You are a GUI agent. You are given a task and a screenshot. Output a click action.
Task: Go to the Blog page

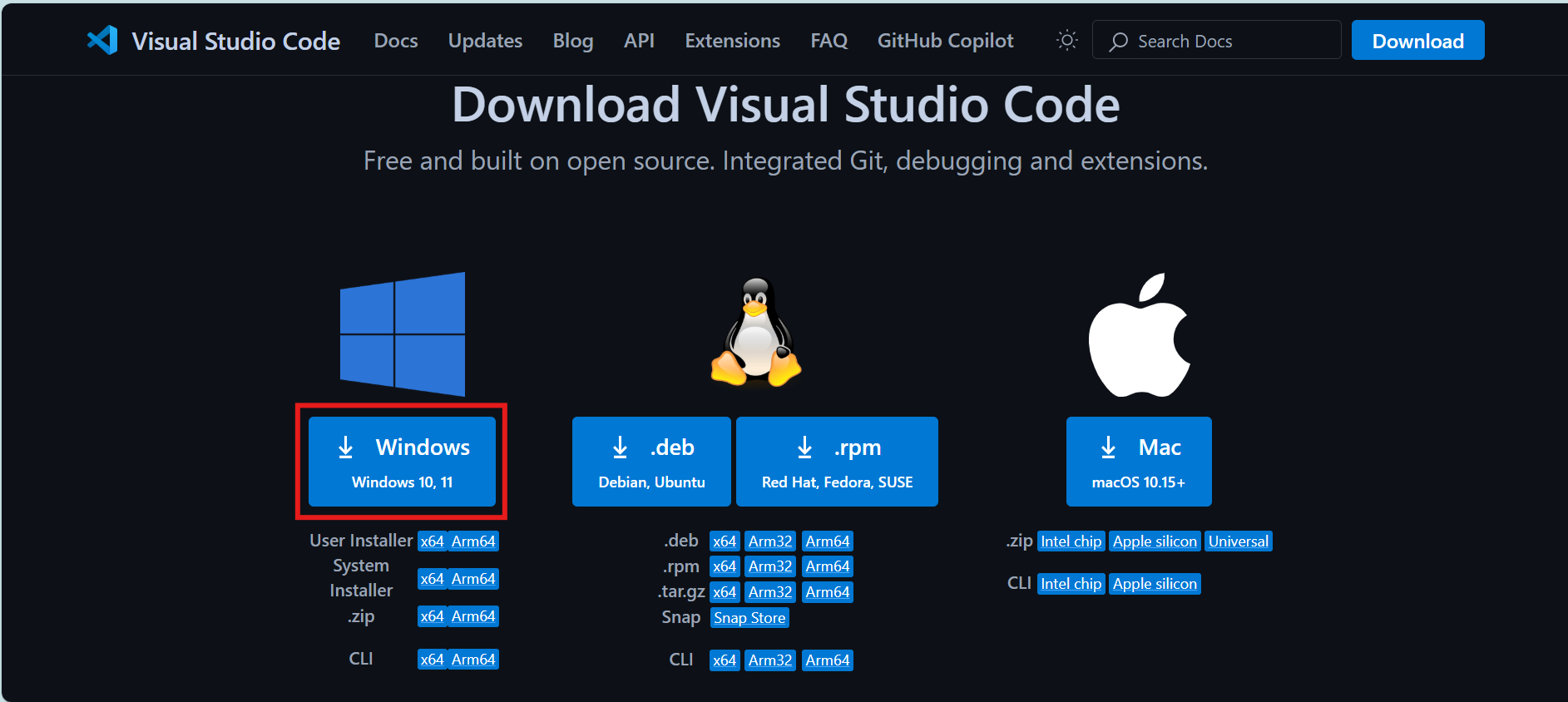click(573, 41)
